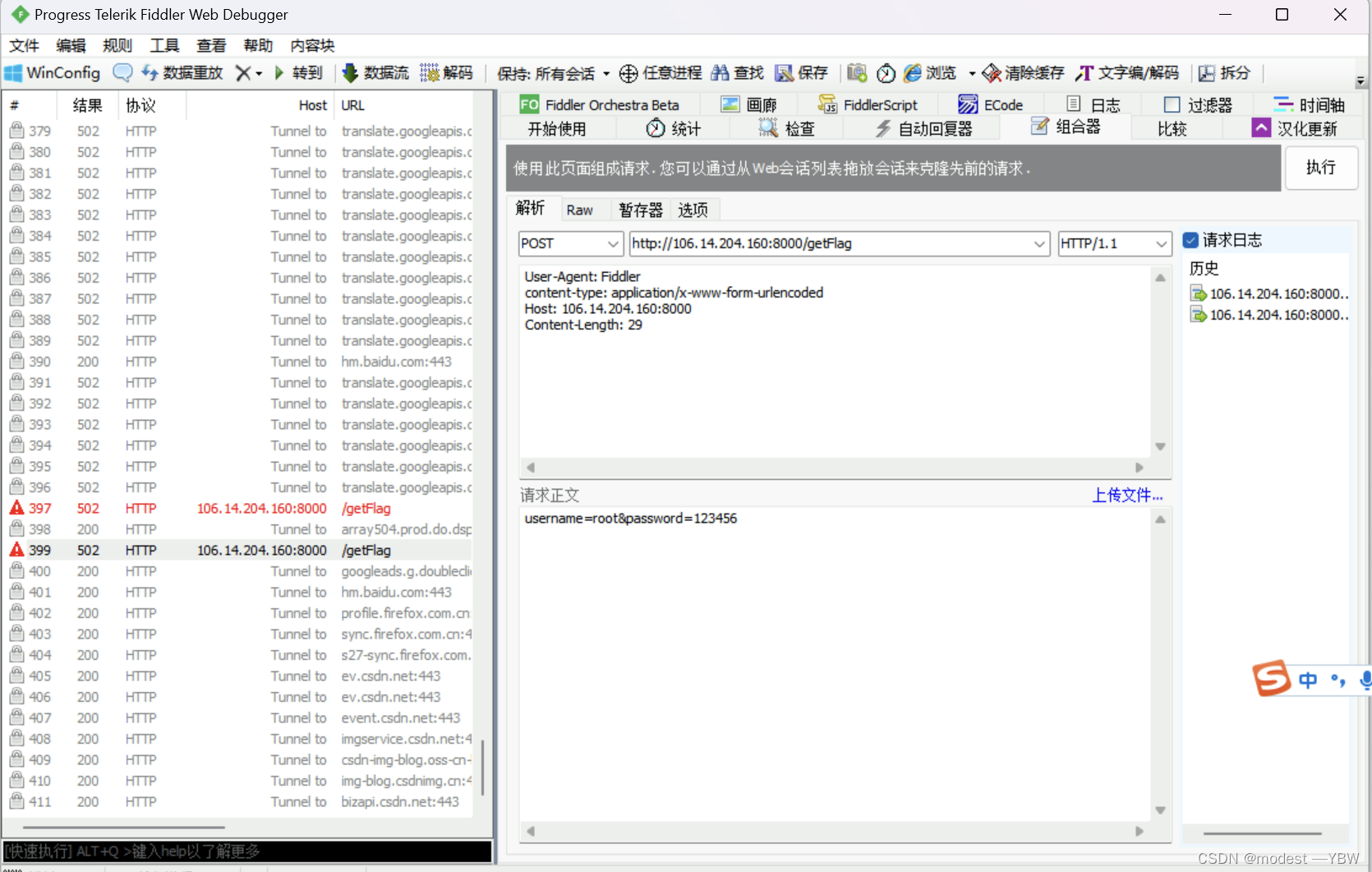This screenshot has width=1372, height=872.
Task: Click the 上传文件... link
Action: 1127,495
